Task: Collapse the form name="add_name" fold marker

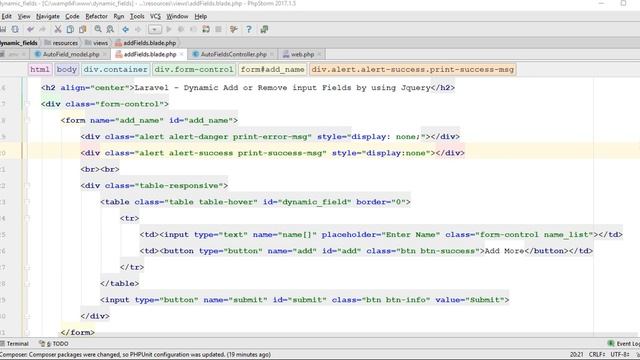Action: coord(27,120)
